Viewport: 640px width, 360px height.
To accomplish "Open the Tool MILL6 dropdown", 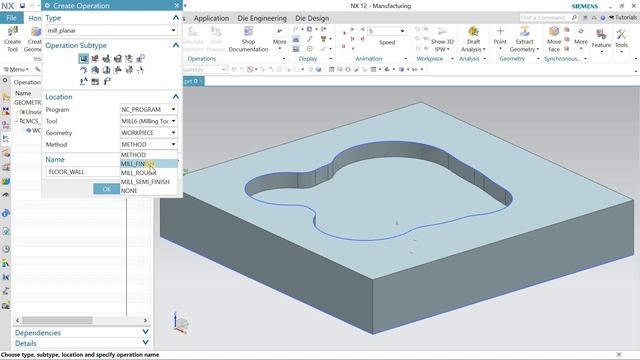I will [149, 121].
